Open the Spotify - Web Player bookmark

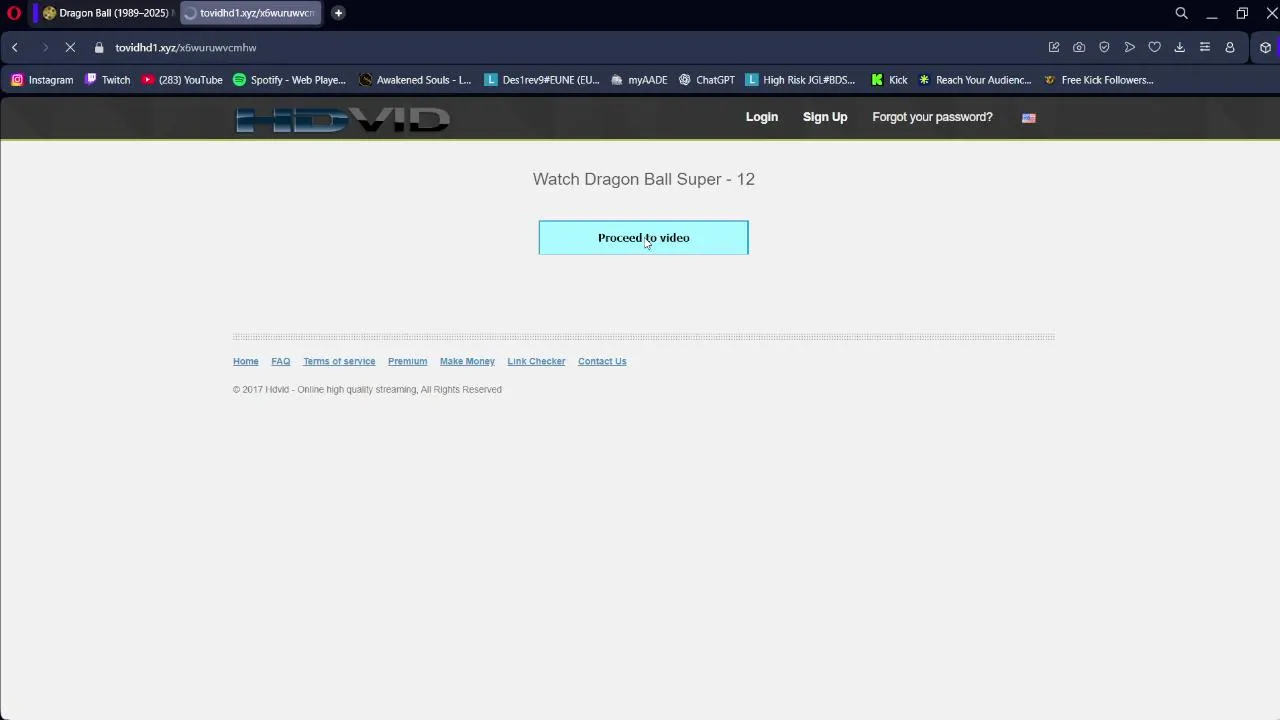point(289,80)
